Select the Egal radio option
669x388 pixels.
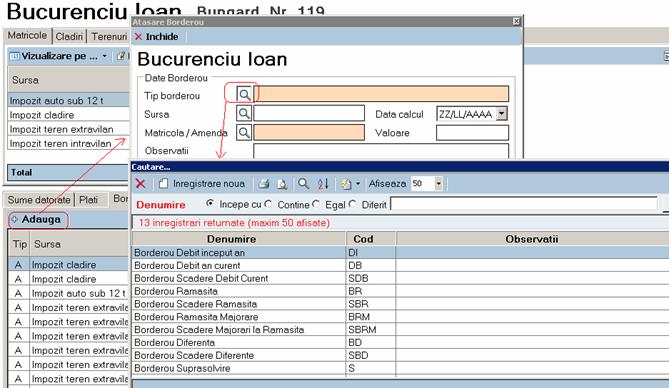316,204
